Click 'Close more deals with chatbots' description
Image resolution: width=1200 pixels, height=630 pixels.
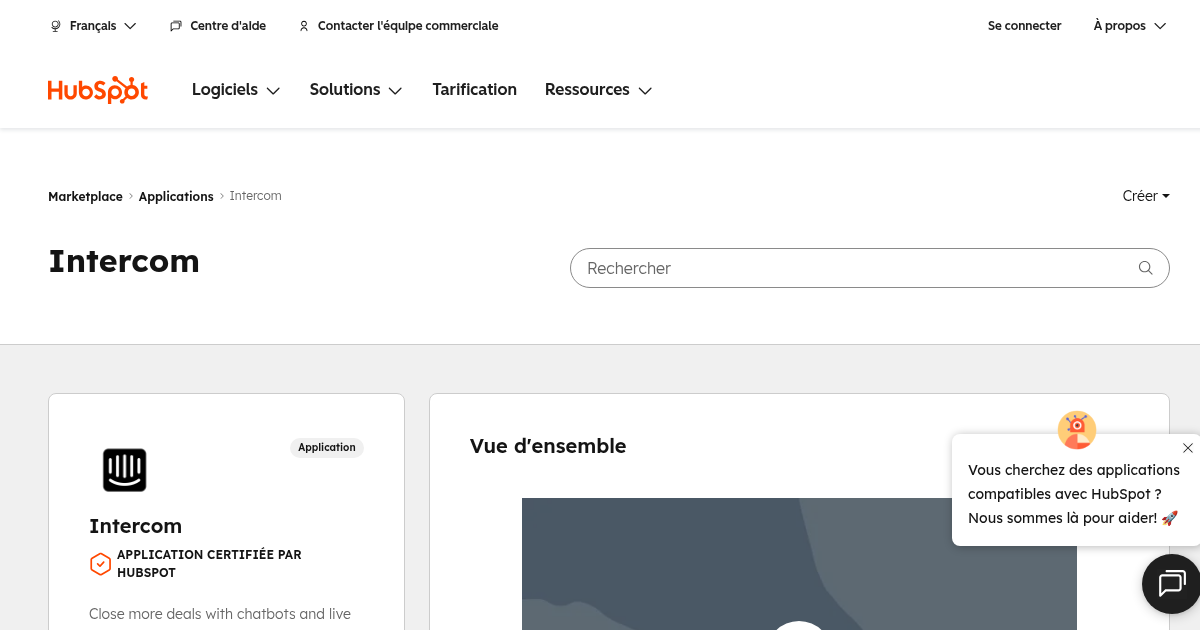pyautogui.click(x=220, y=614)
